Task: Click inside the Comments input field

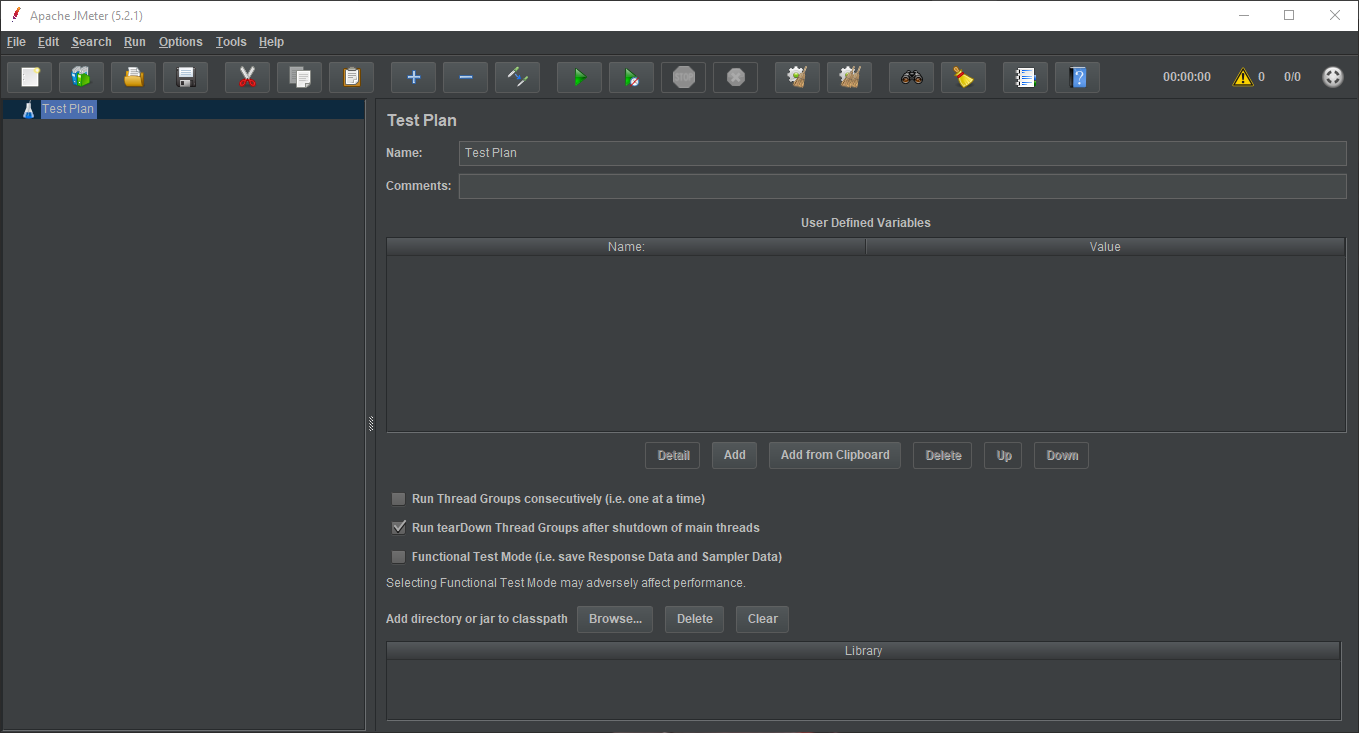Action: click(x=900, y=186)
